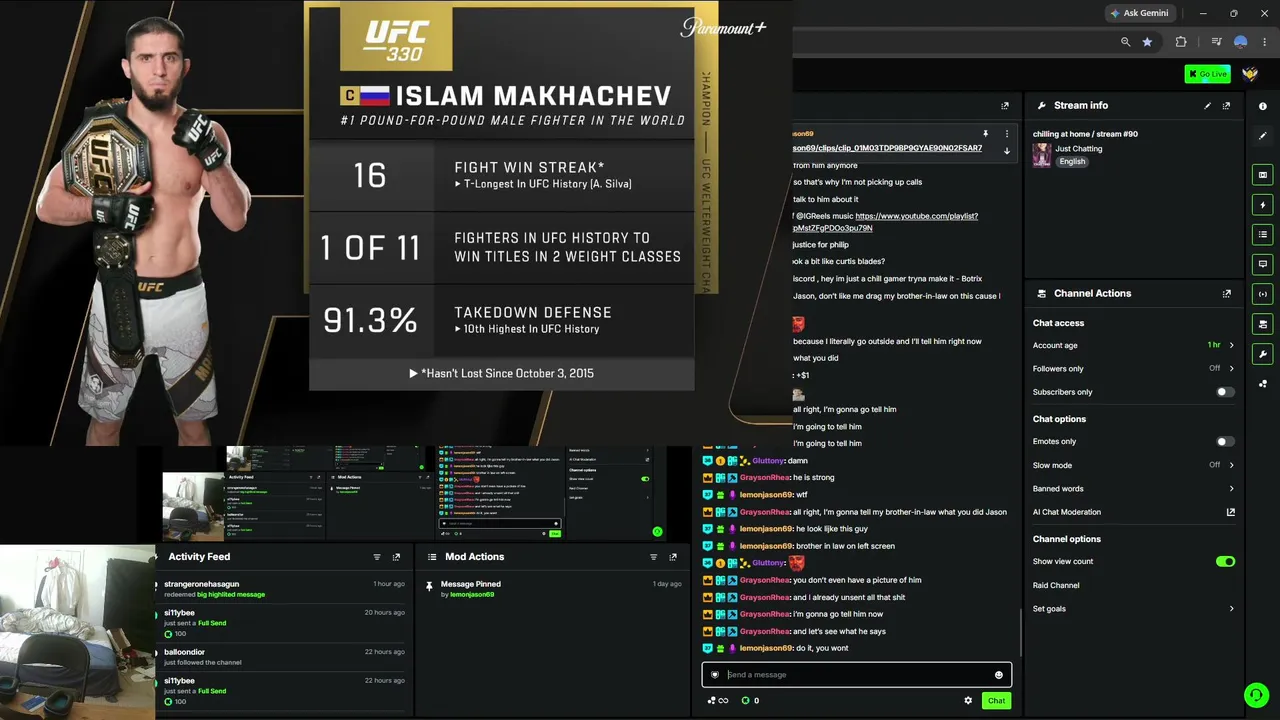This screenshot has width=1280, height=720.
Task: Click in the Send a message field
Action: point(857,675)
